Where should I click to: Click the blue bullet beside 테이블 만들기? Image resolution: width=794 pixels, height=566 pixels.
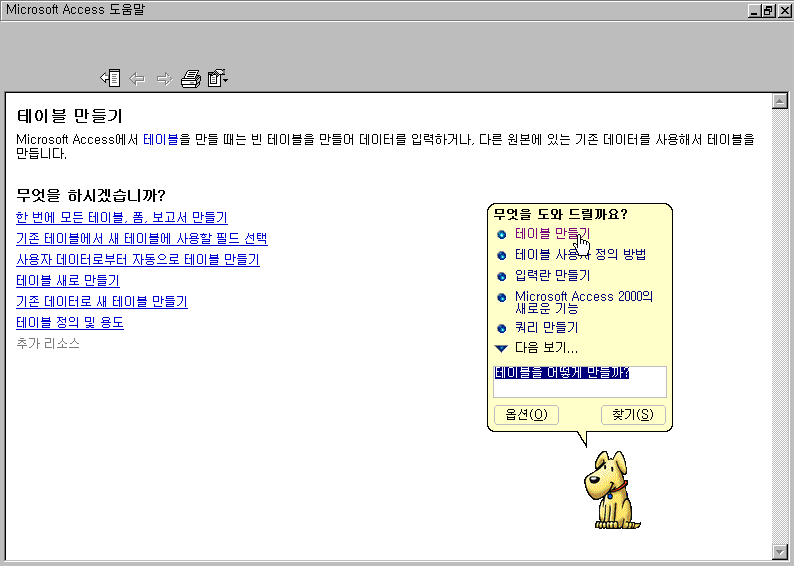tap(501, 234)
